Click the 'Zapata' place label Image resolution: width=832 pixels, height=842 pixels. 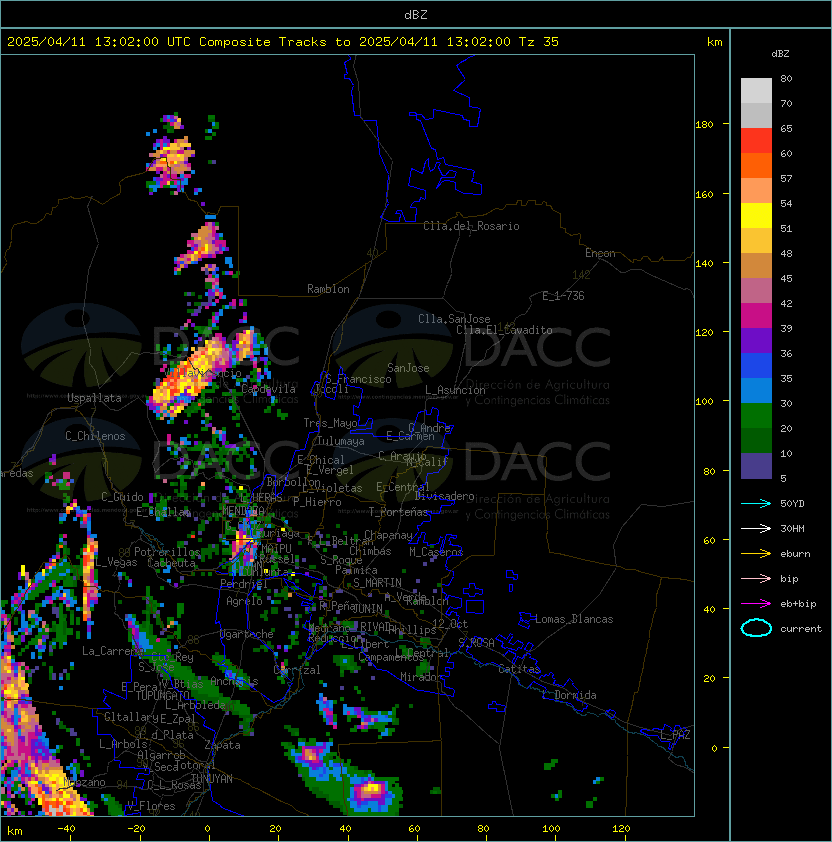click(222, 745)
